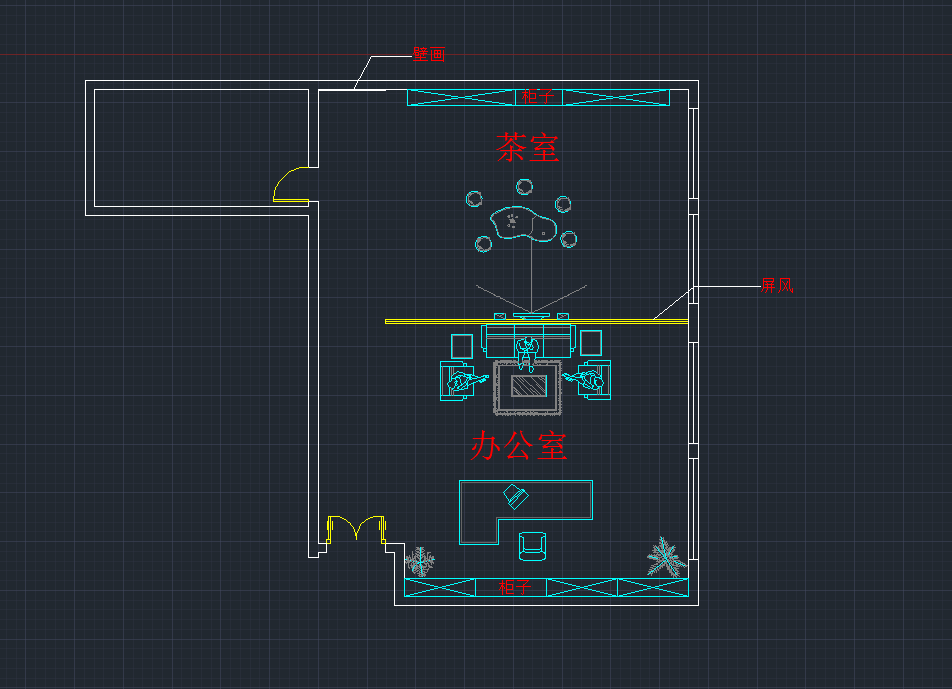Select the palm plant by the right wall
Image resolution: width=952 pixels, height=689 pixels.
[x=665, y=557]
